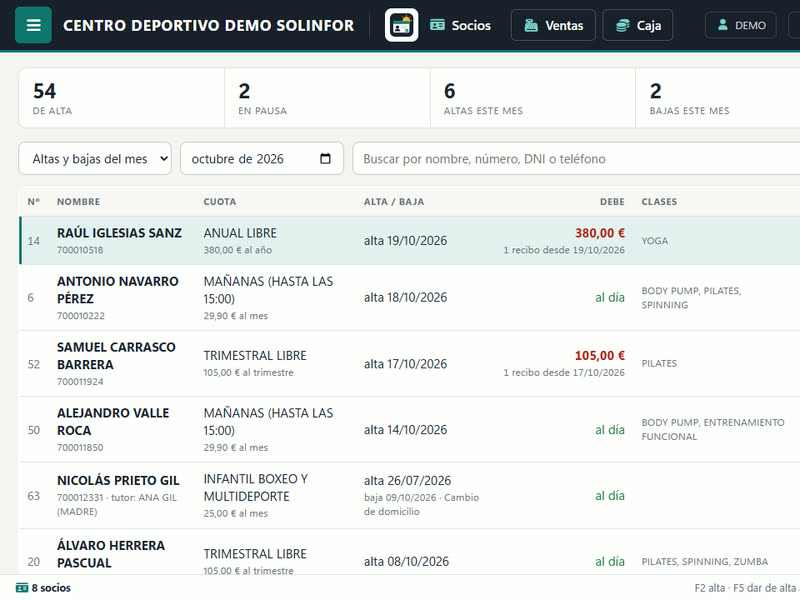Select member RAÚL IGLESIAS SANZ
This screenshot has height=600, width=800.
click(119, 233)
